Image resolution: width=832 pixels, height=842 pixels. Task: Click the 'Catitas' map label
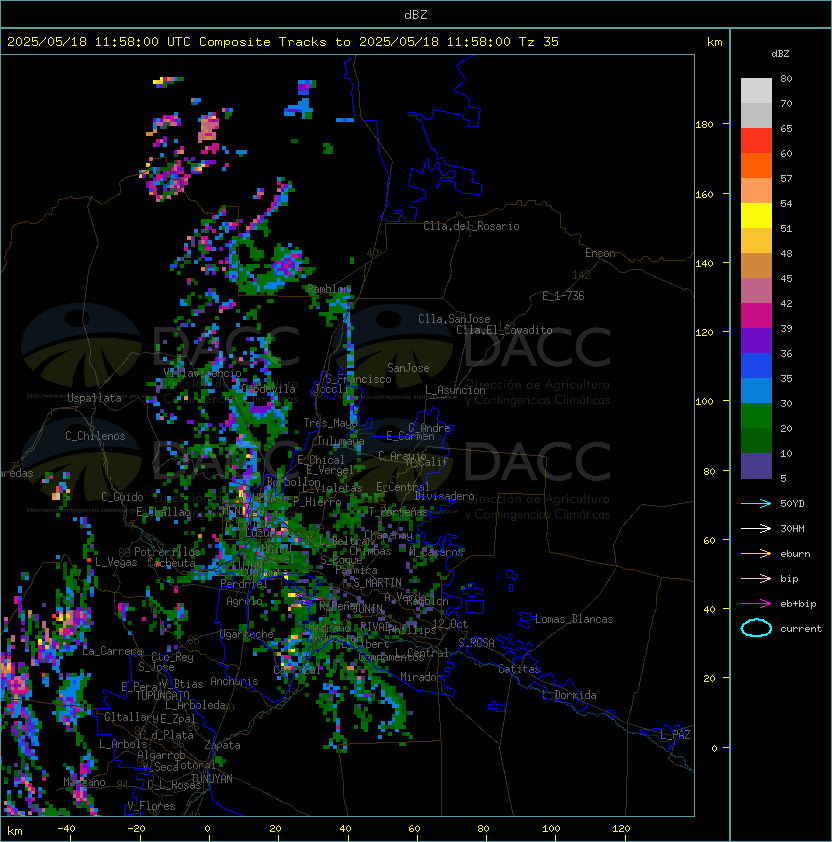click(x=519, y=669)
